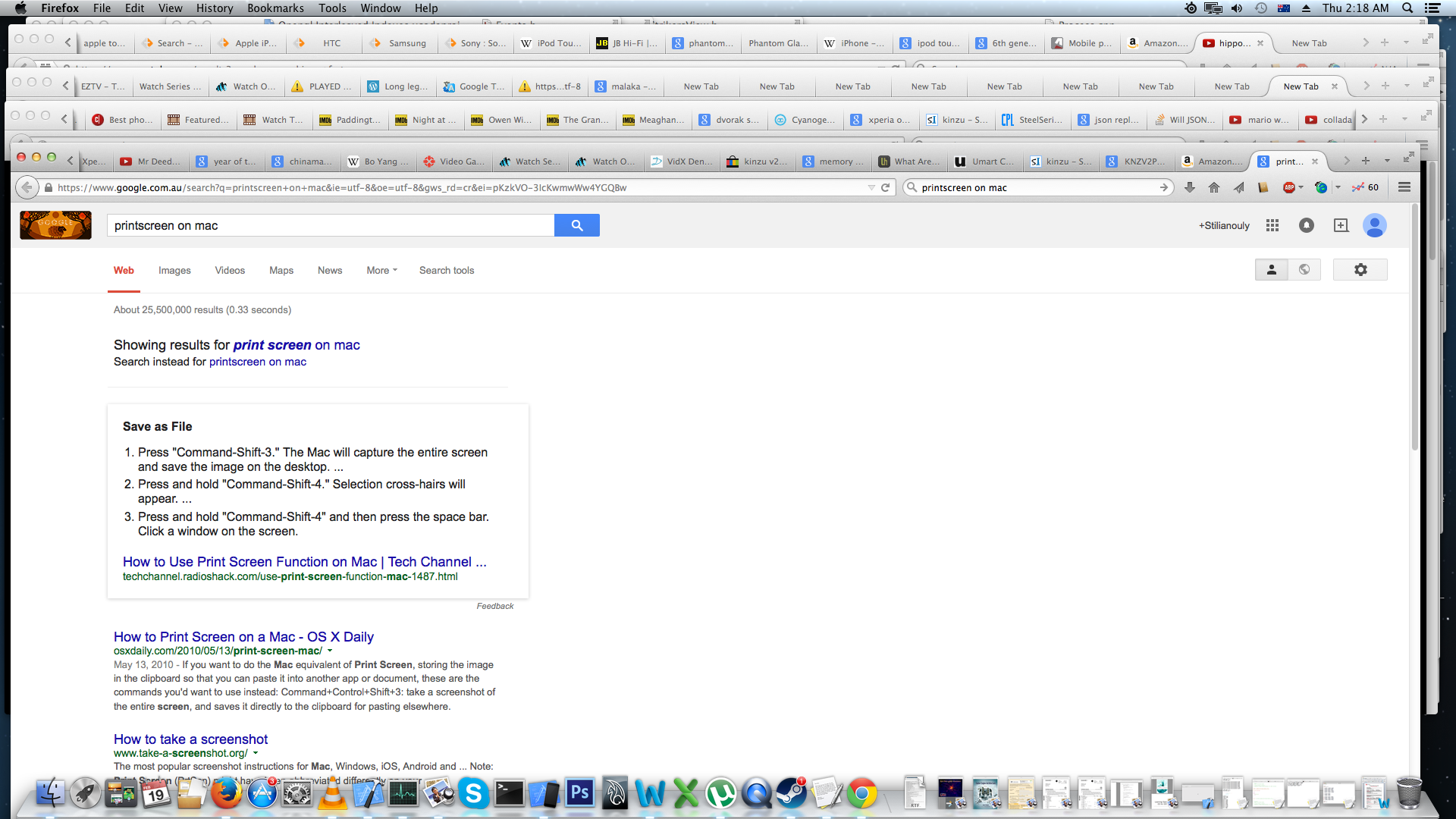This screenshot has width=1456, height=819.
Task: Click the Firefox toolbar search box
Action: [x=1038, y=187]
